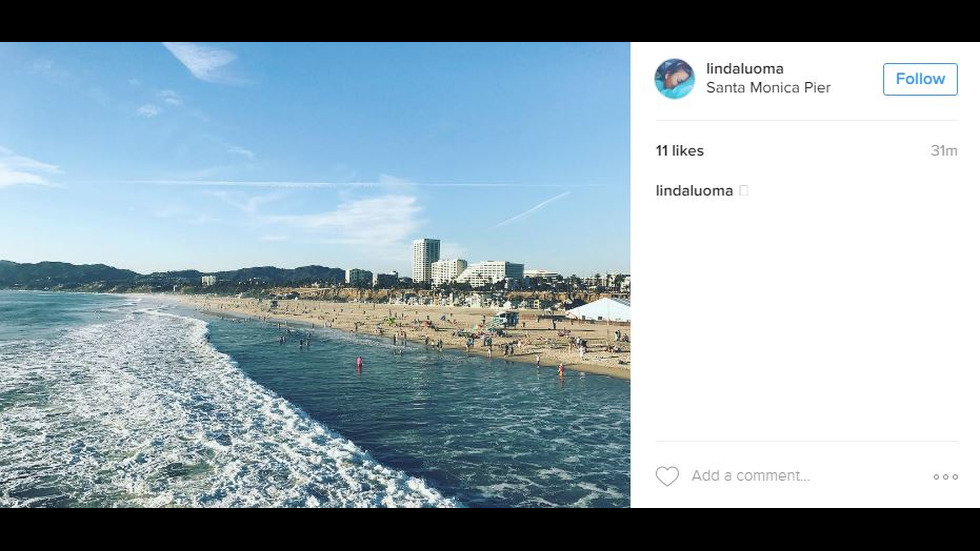Click the emoji placeholder in the caption

pos(743,191)
